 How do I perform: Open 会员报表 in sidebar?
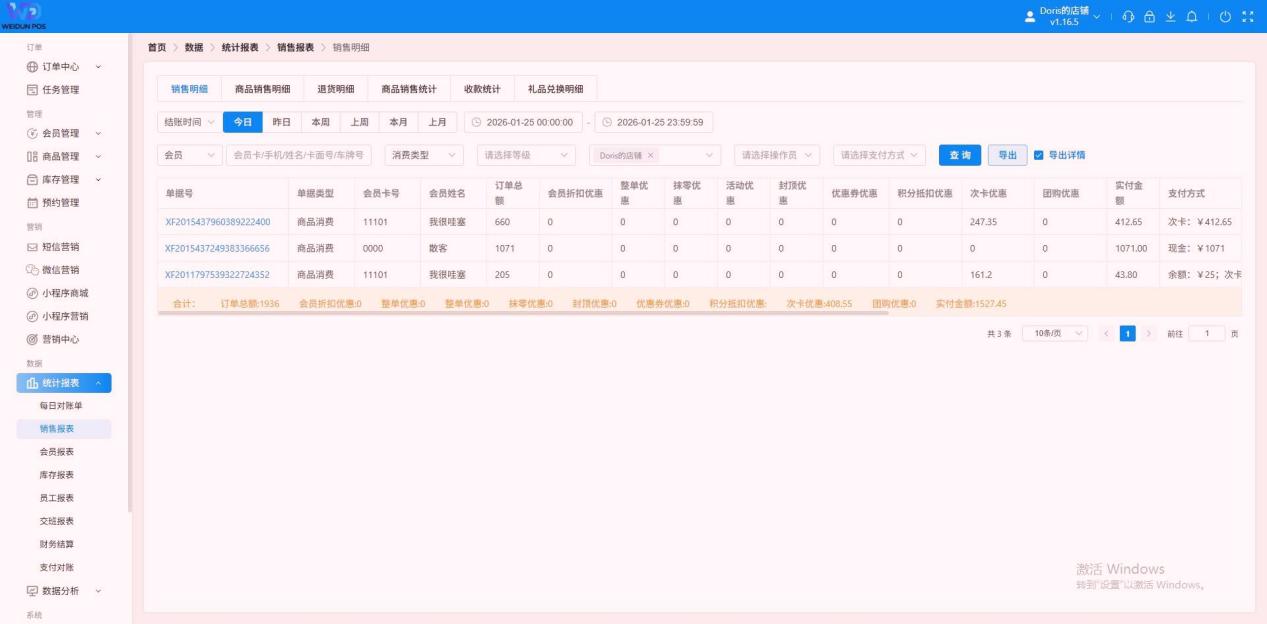click(x=57, y=452)
